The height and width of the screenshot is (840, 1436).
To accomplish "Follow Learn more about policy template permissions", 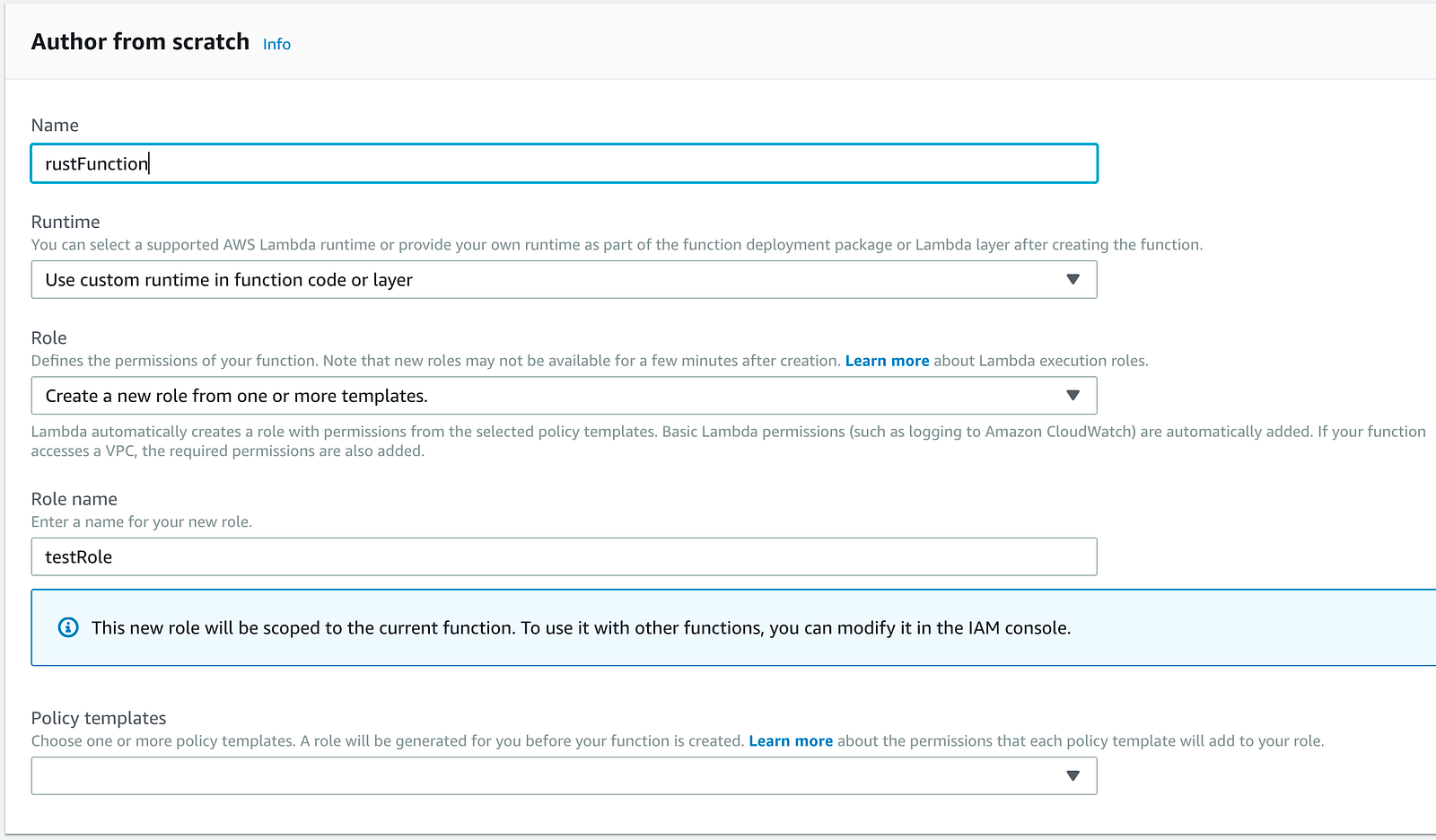I will point(791,741).
